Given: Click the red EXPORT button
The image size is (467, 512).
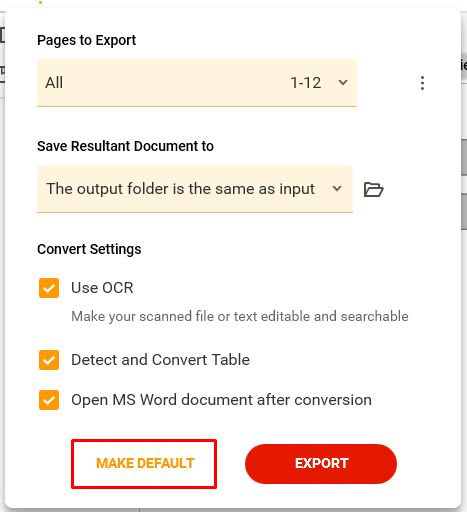Looking at the screenshot, I should pos(321,464).
